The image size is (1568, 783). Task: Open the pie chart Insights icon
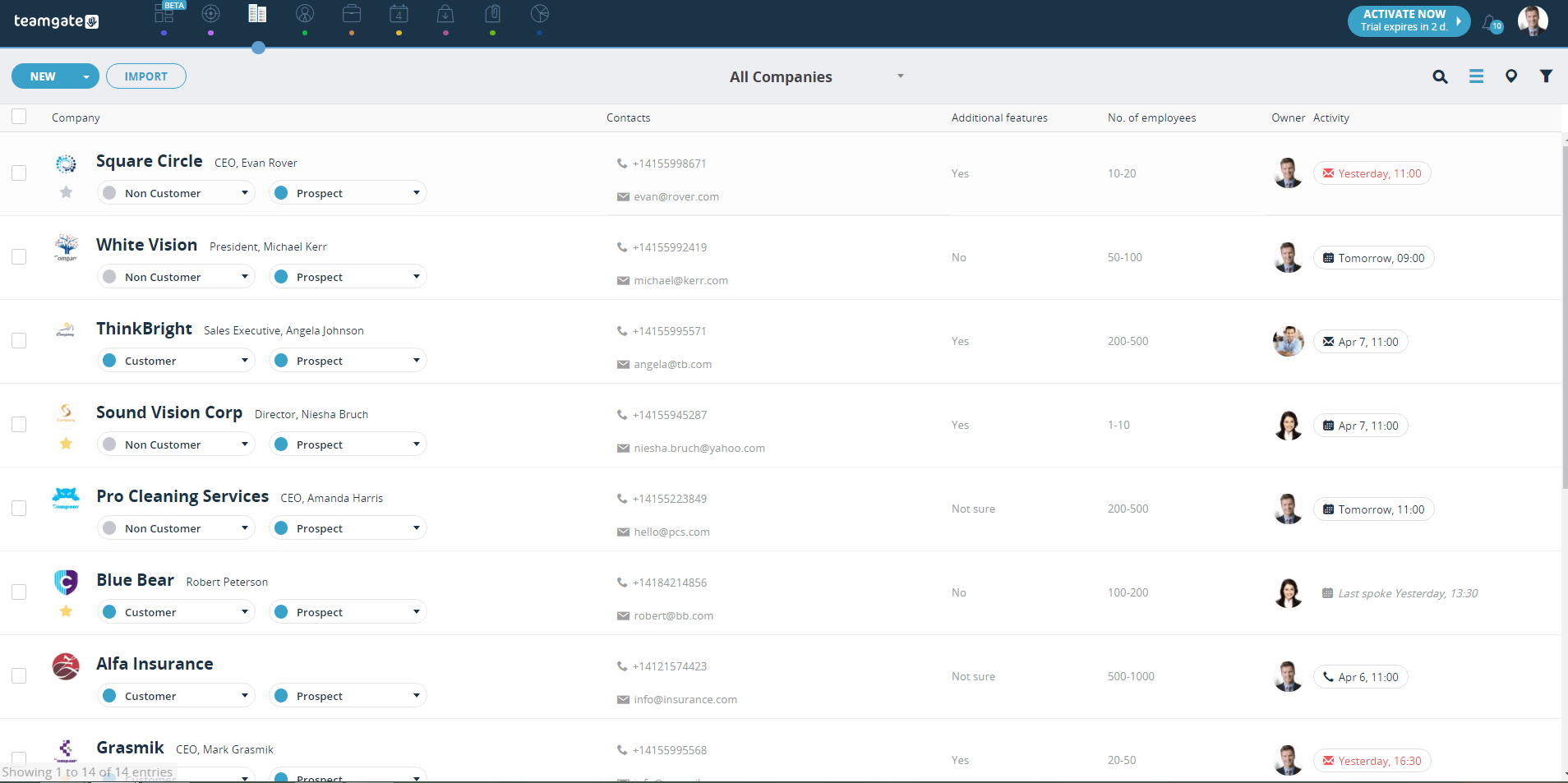[x=539, y=14]
